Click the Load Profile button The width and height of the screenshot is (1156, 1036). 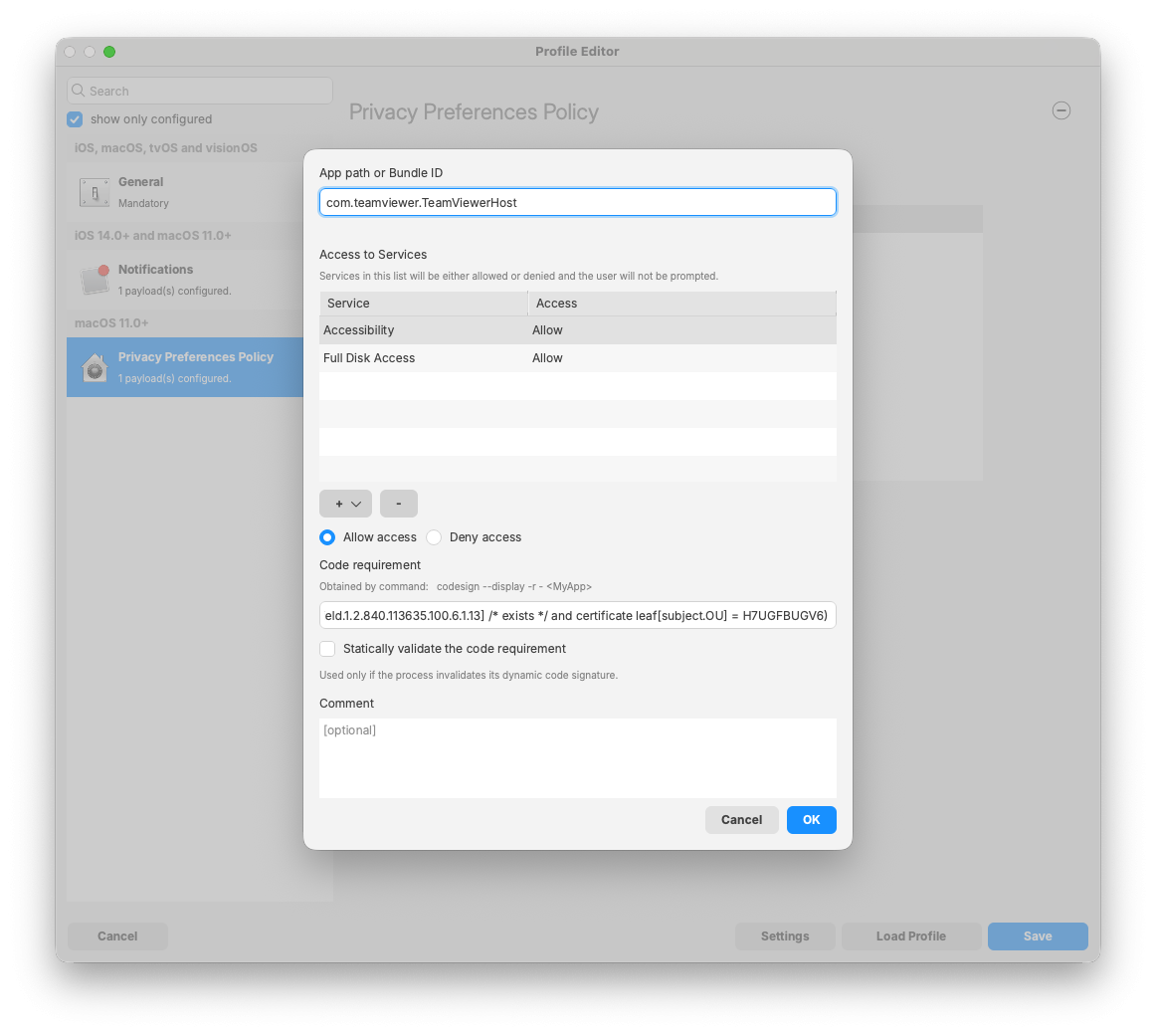coord(910,936)
